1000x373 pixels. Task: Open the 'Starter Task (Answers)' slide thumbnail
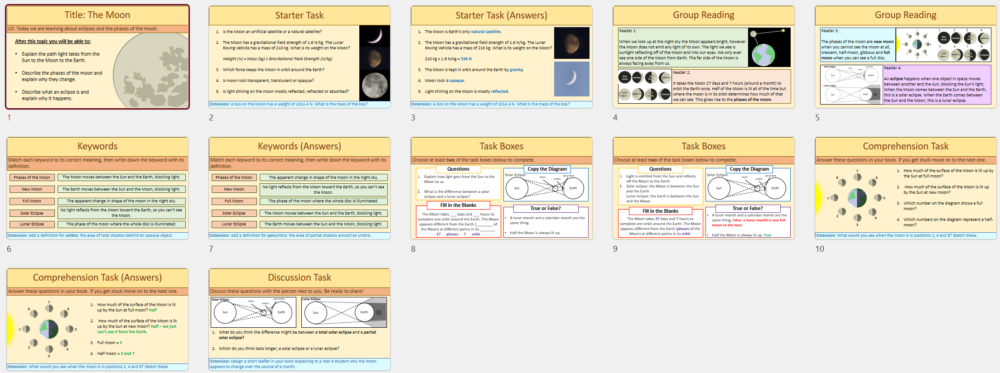coord(502,57)
